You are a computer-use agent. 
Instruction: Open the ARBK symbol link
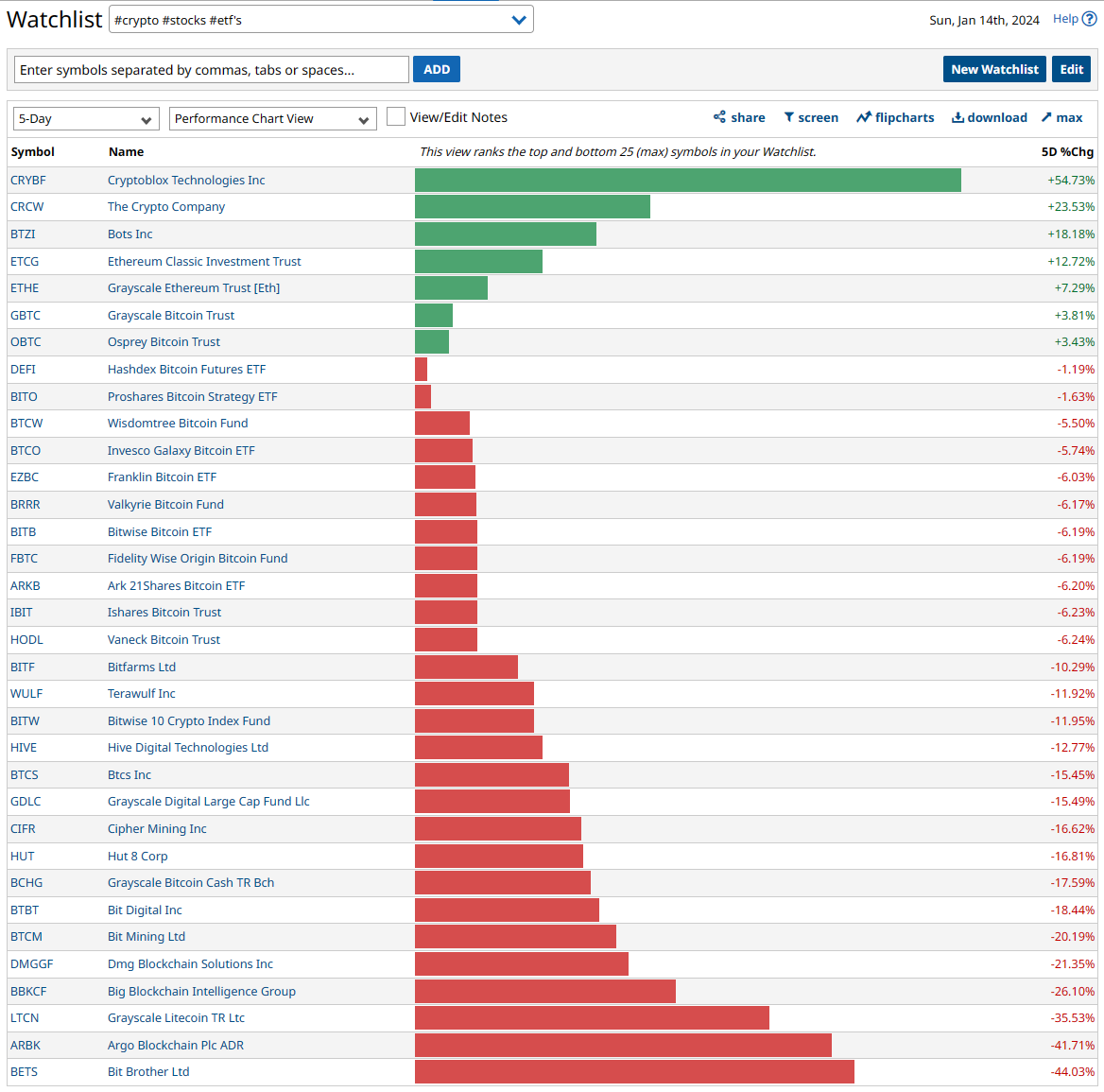coord(26,1046)
